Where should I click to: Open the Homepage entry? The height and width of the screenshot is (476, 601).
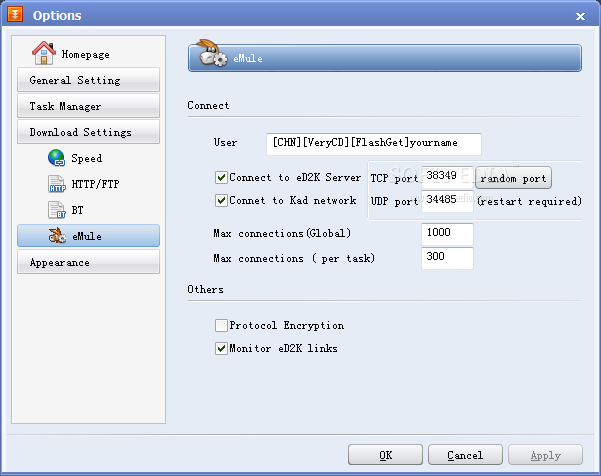point(85,54)
